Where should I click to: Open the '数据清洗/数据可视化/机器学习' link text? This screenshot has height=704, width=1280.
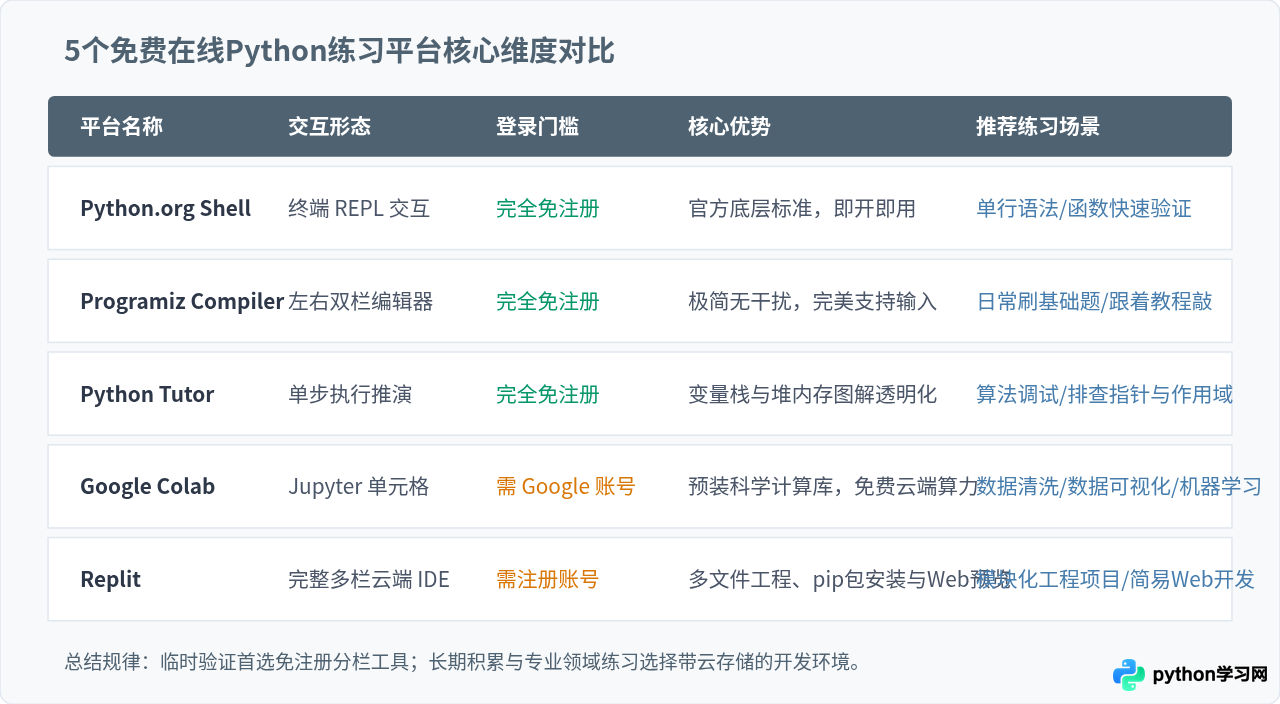pos(1119,487)
